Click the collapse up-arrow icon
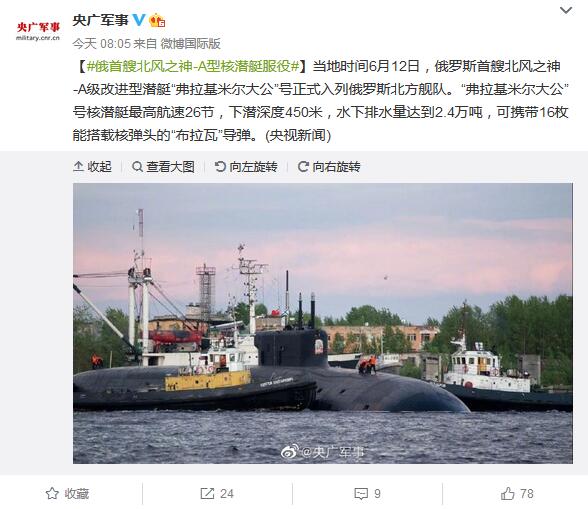 pos(78,167)
